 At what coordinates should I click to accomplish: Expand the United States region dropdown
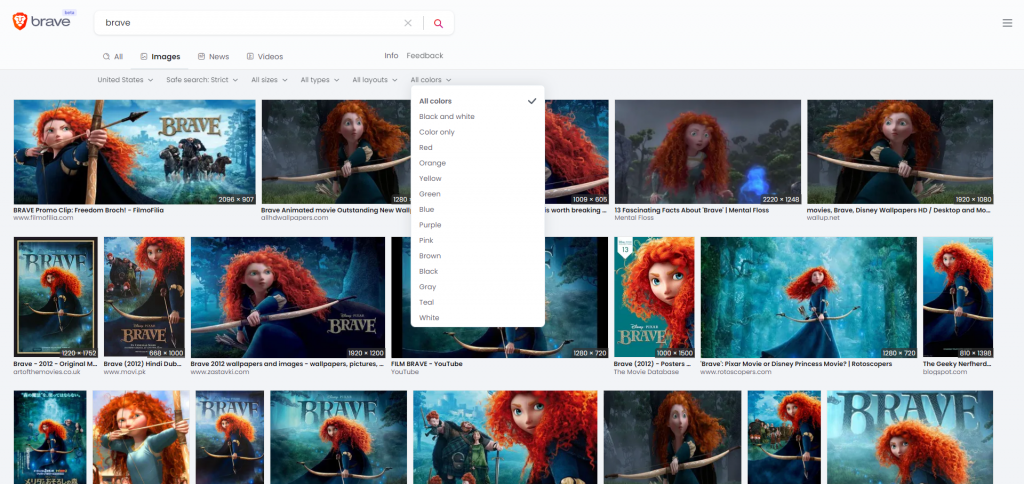124,80
